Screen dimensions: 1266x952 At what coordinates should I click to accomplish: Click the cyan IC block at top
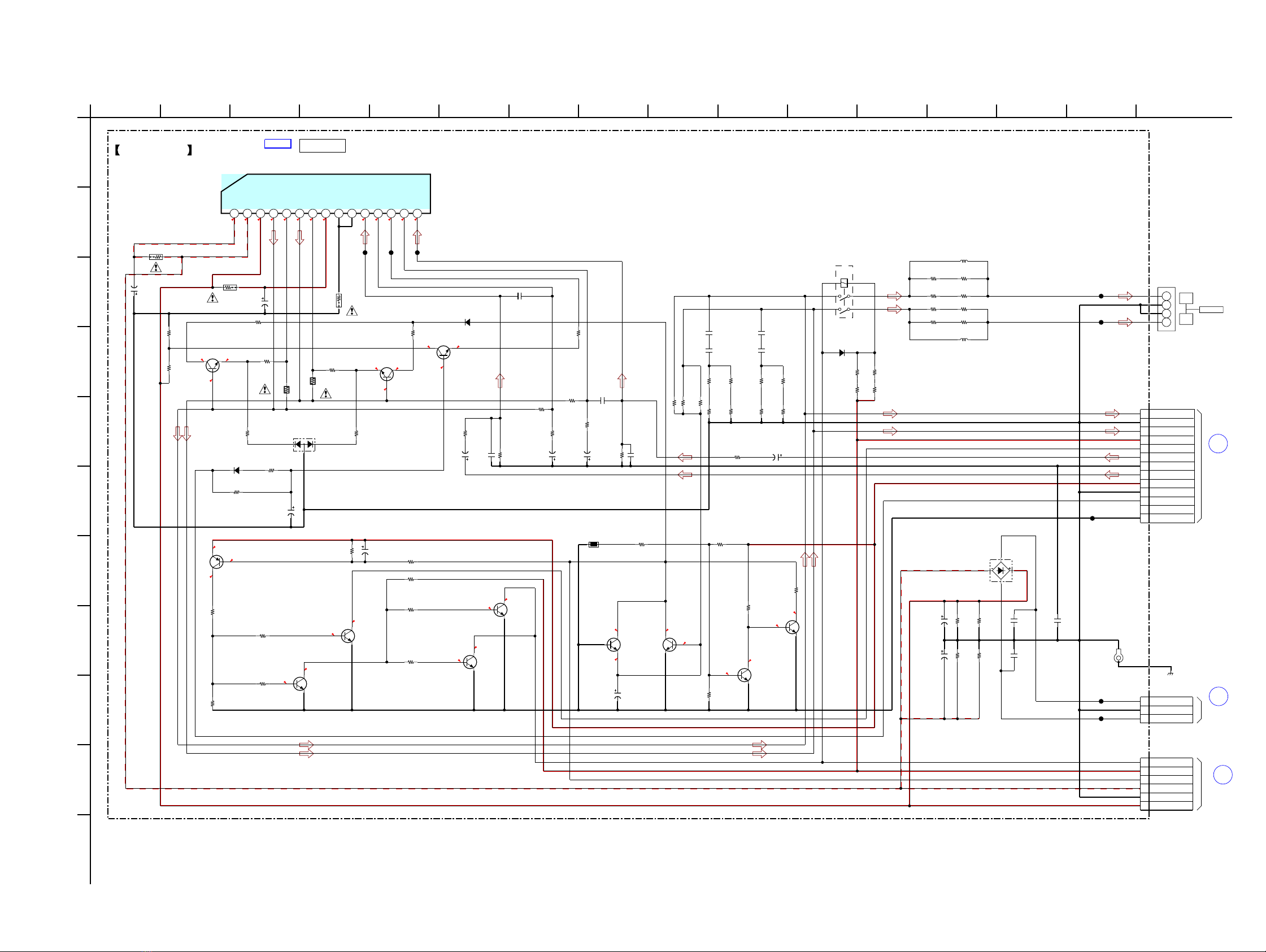pos(325,193)
